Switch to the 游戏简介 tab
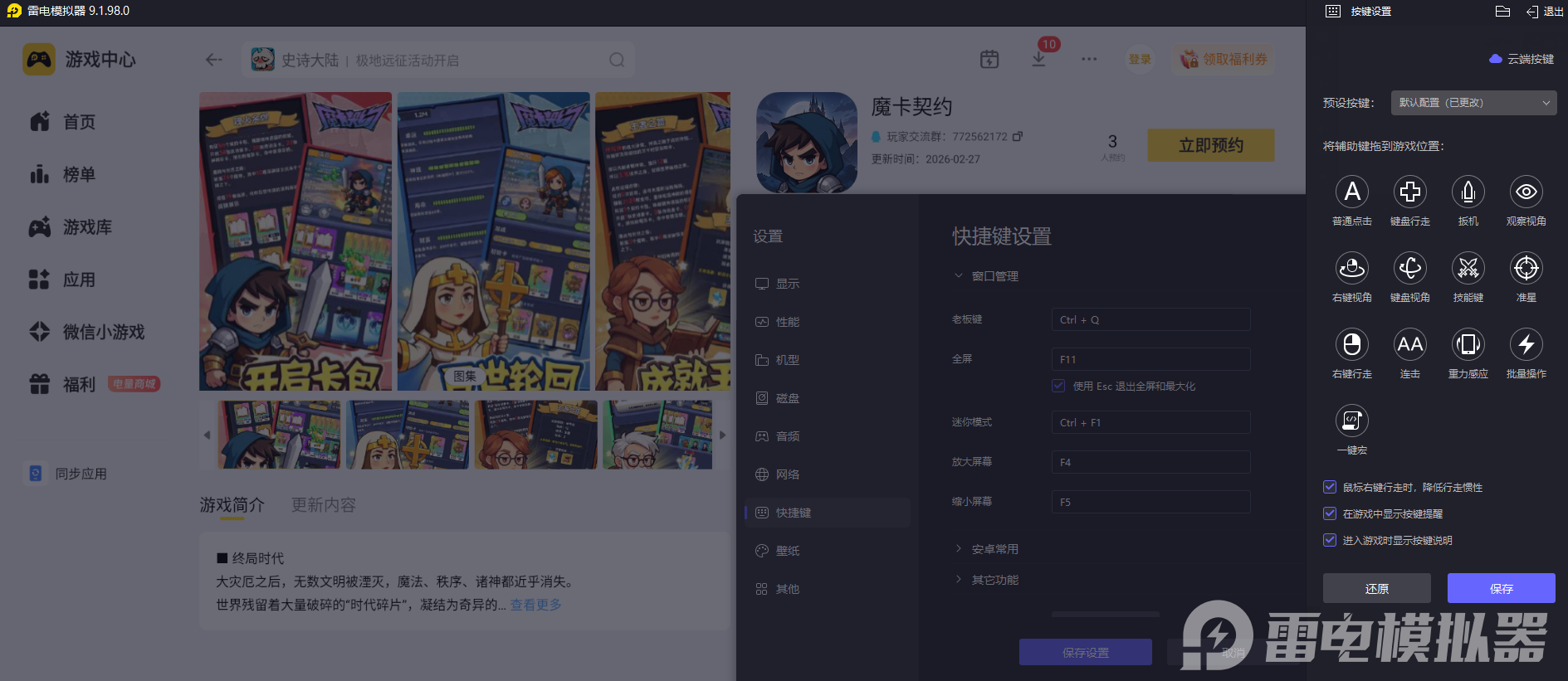 click(232, 504)
